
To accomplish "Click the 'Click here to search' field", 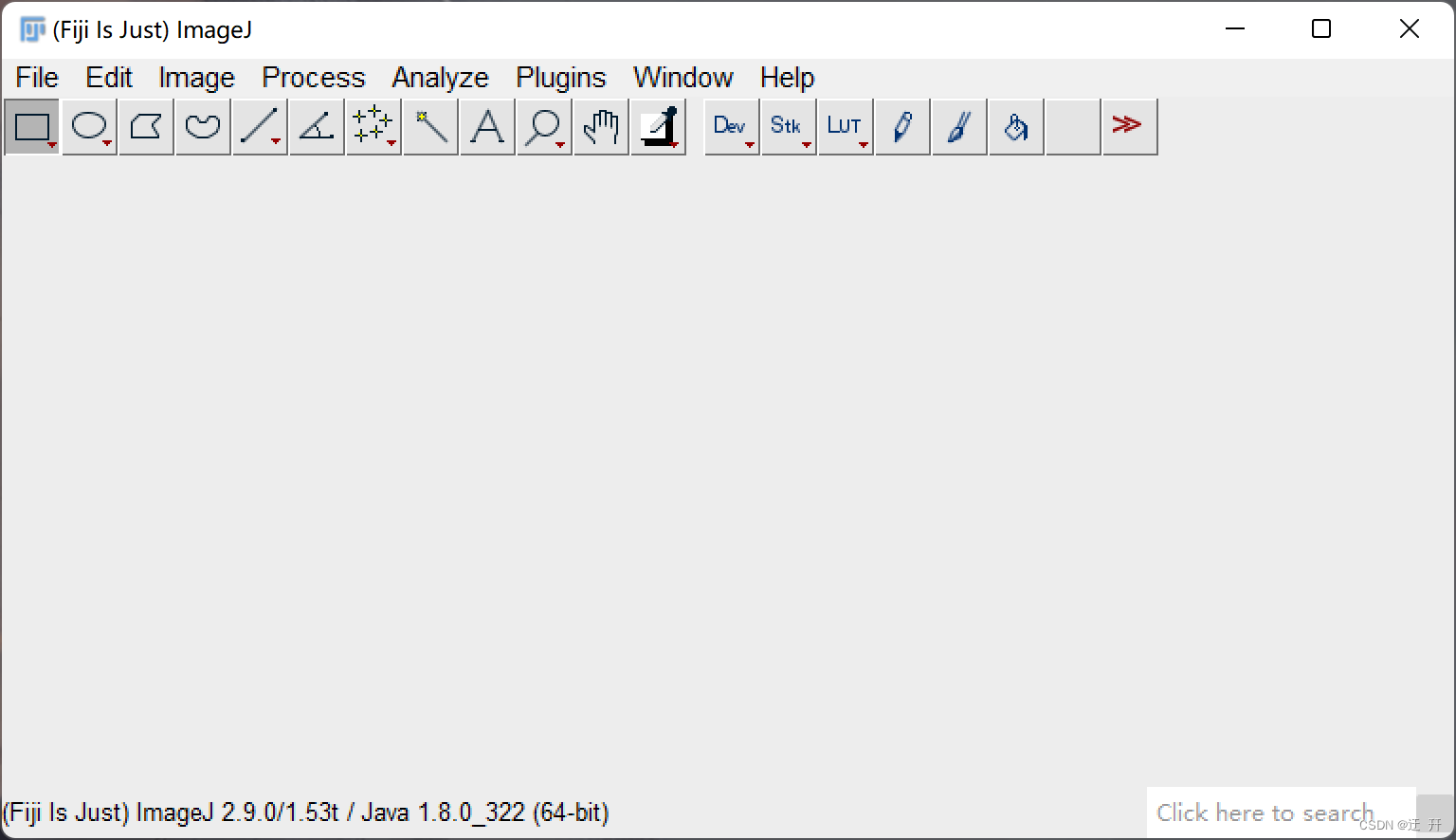I will [1282, 813].
